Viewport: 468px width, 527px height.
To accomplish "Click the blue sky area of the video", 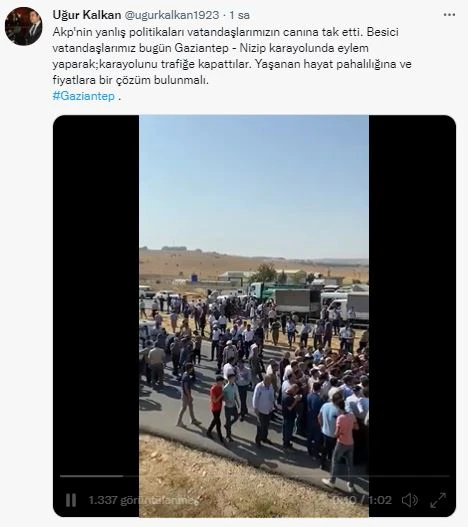I will 254,181.
